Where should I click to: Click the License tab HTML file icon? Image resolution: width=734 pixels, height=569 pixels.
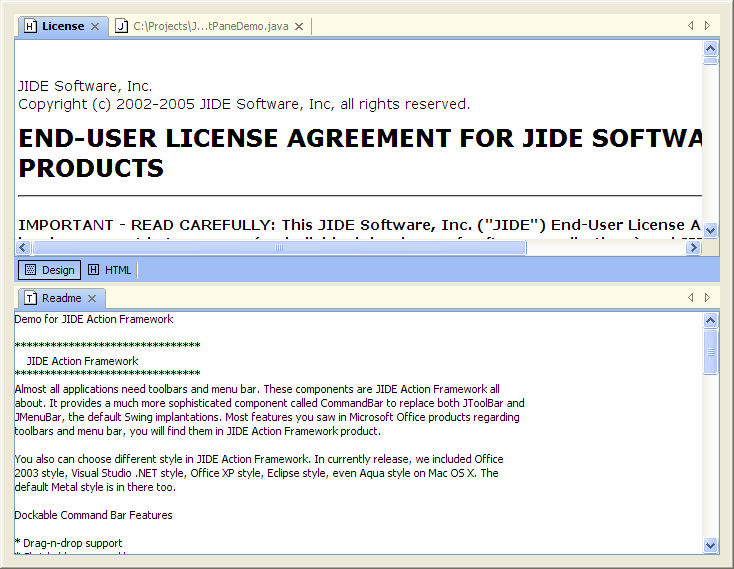[x=30, y=26]
